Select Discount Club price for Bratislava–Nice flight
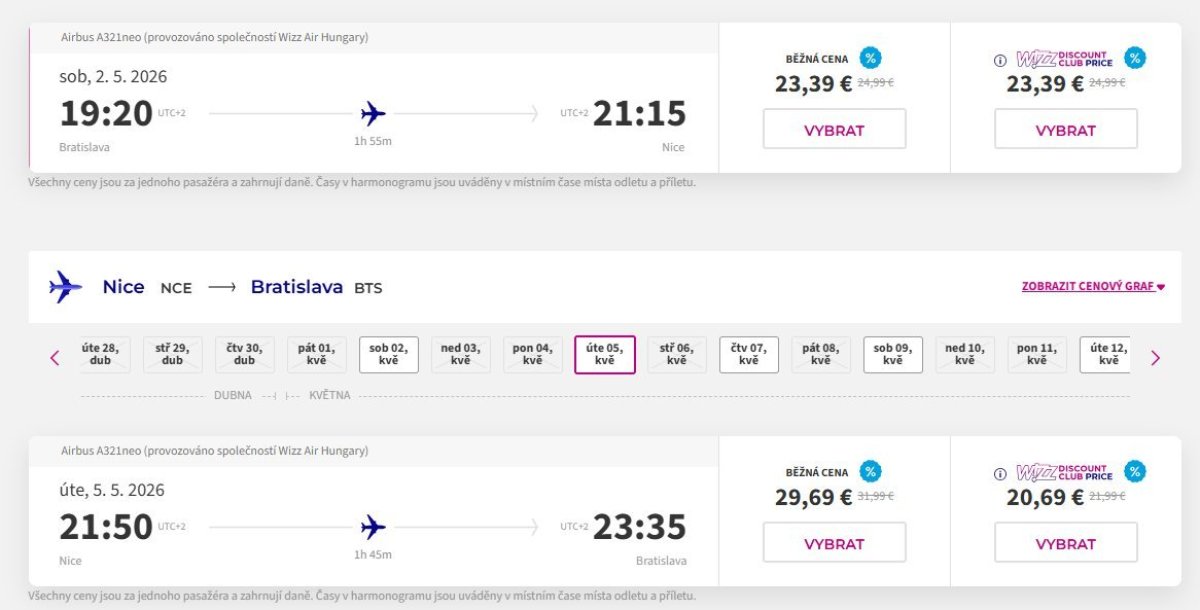Image resolution: width=1200 pixels, height=610 pixels. 1065,130
